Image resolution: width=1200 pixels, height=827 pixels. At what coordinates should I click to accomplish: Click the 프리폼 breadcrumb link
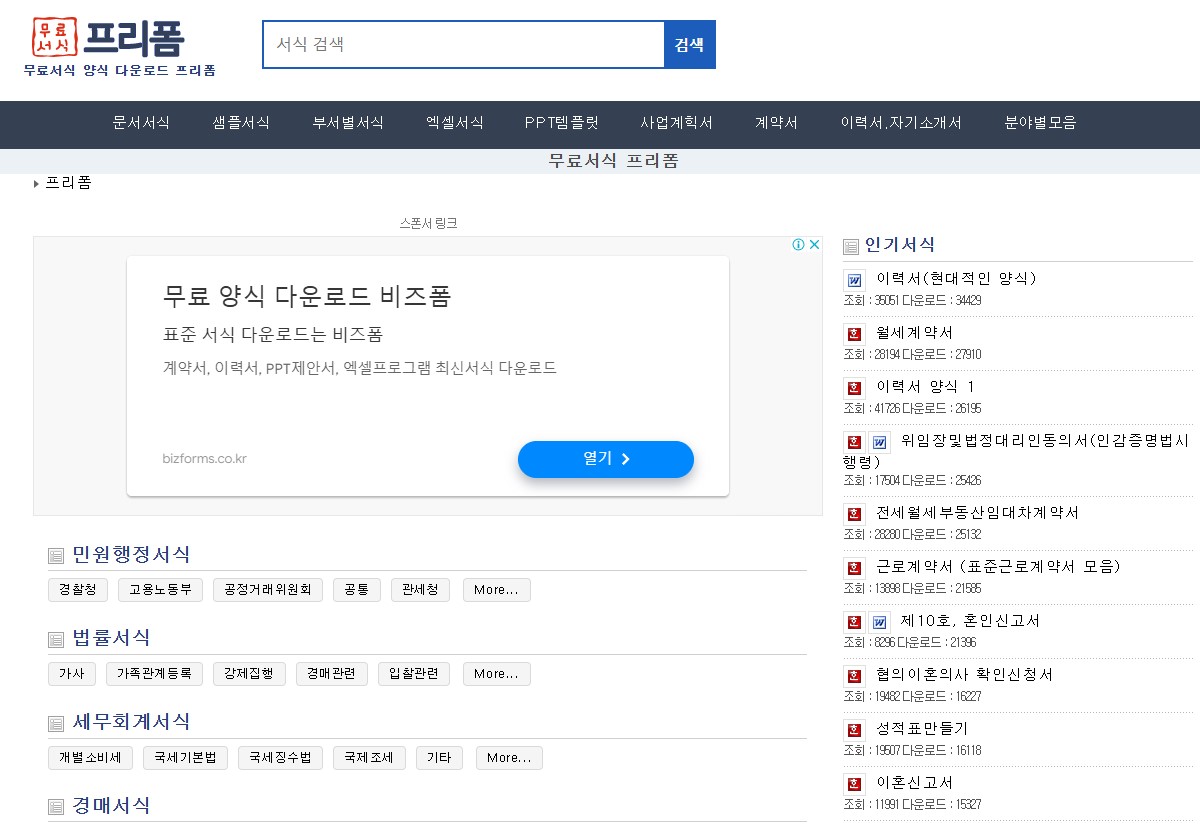pyautogui.click(x=68, y=183)
